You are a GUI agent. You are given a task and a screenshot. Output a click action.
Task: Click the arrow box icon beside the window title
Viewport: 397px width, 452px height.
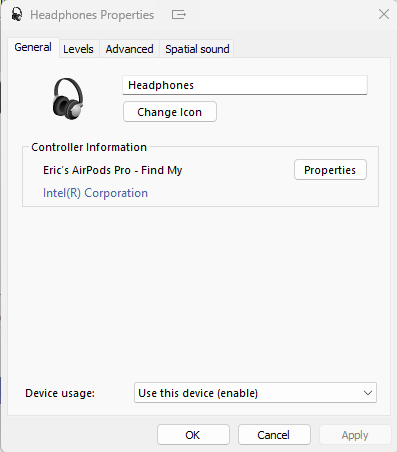[179, 15]
